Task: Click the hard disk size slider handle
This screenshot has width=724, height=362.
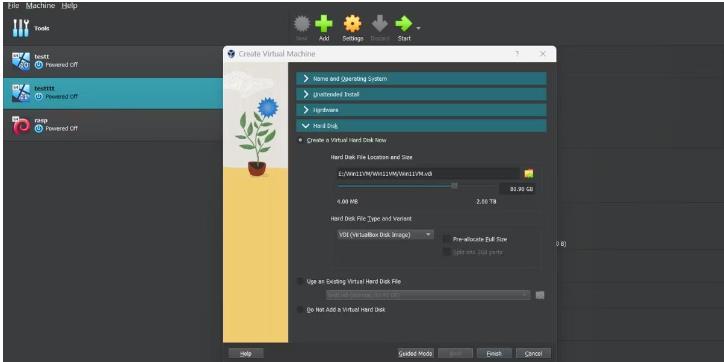Action: tap(454, 186)
